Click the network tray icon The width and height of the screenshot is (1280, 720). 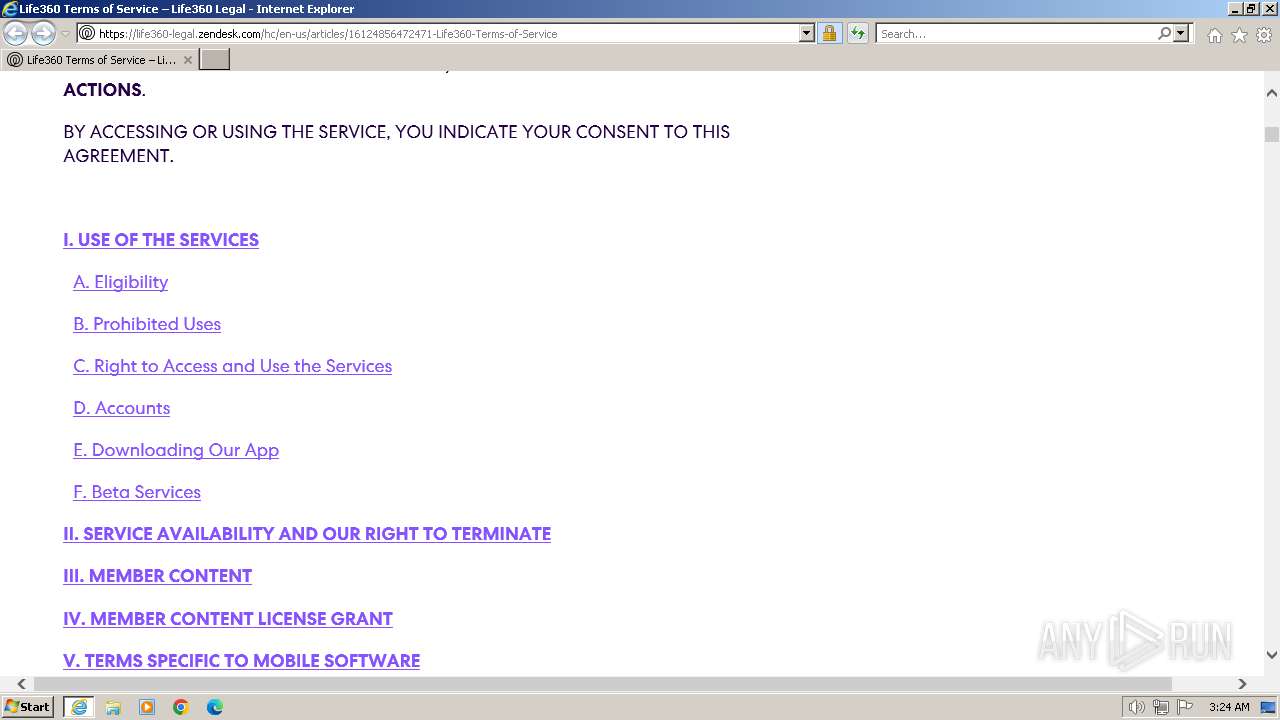click(x=1161, y=707)
